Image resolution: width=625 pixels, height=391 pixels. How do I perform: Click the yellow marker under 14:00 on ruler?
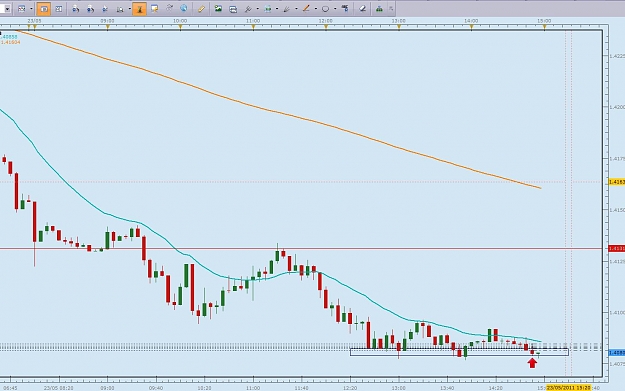[472, 27]
